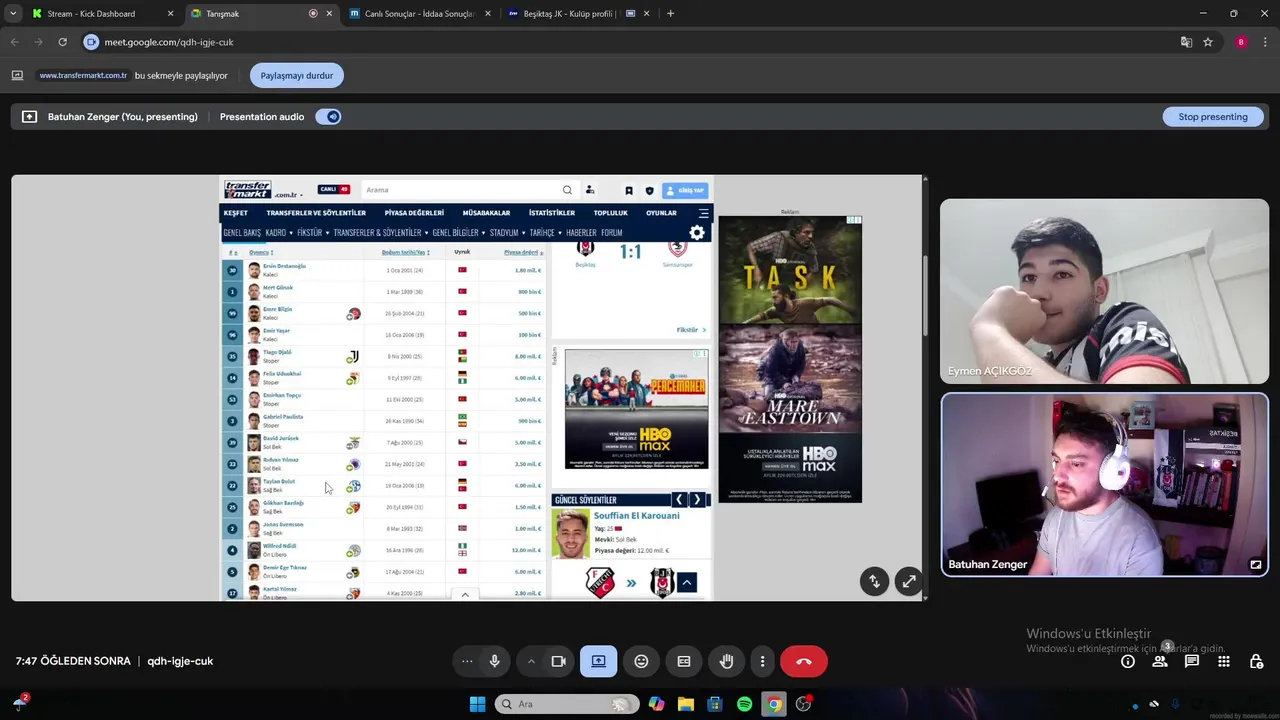This screenshot has height=720, width=1280.
Task: Click the Transfermarkt shield icon
Action: [649, 190]
